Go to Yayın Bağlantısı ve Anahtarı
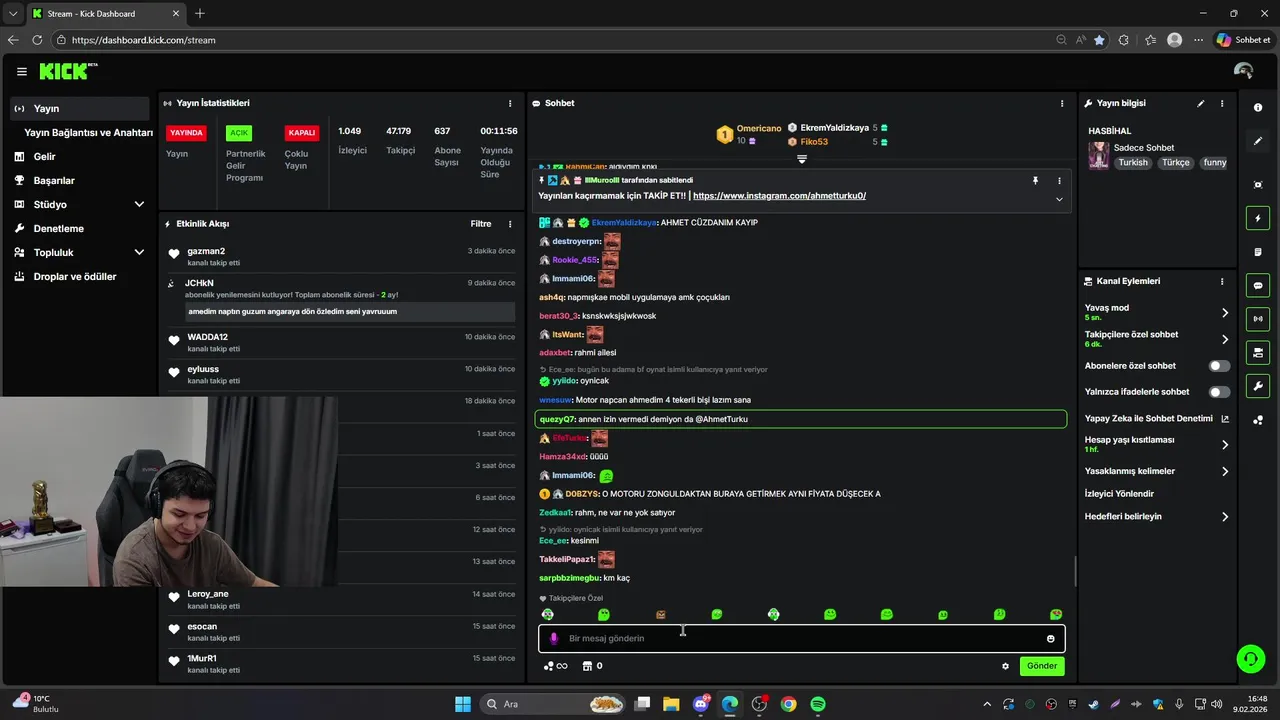 pyautogui.click(x=88, y=132)
